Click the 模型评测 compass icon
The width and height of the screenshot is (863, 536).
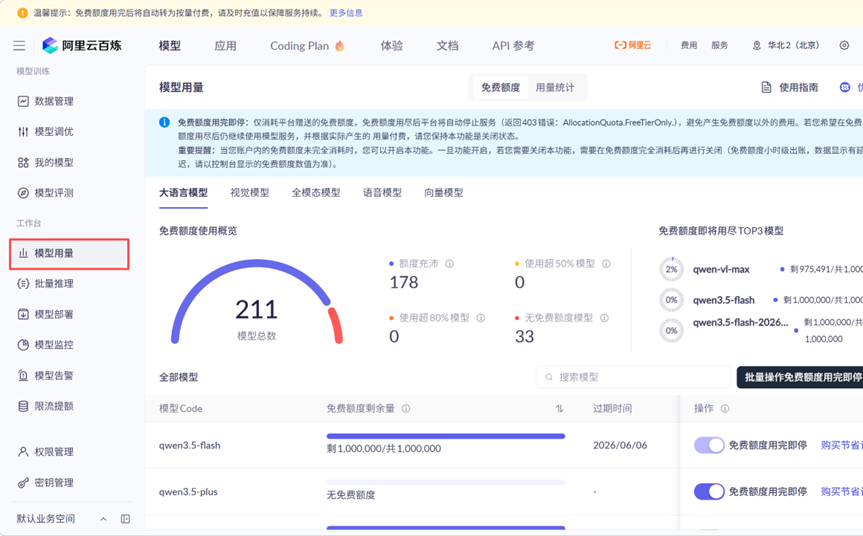(23, 193)
